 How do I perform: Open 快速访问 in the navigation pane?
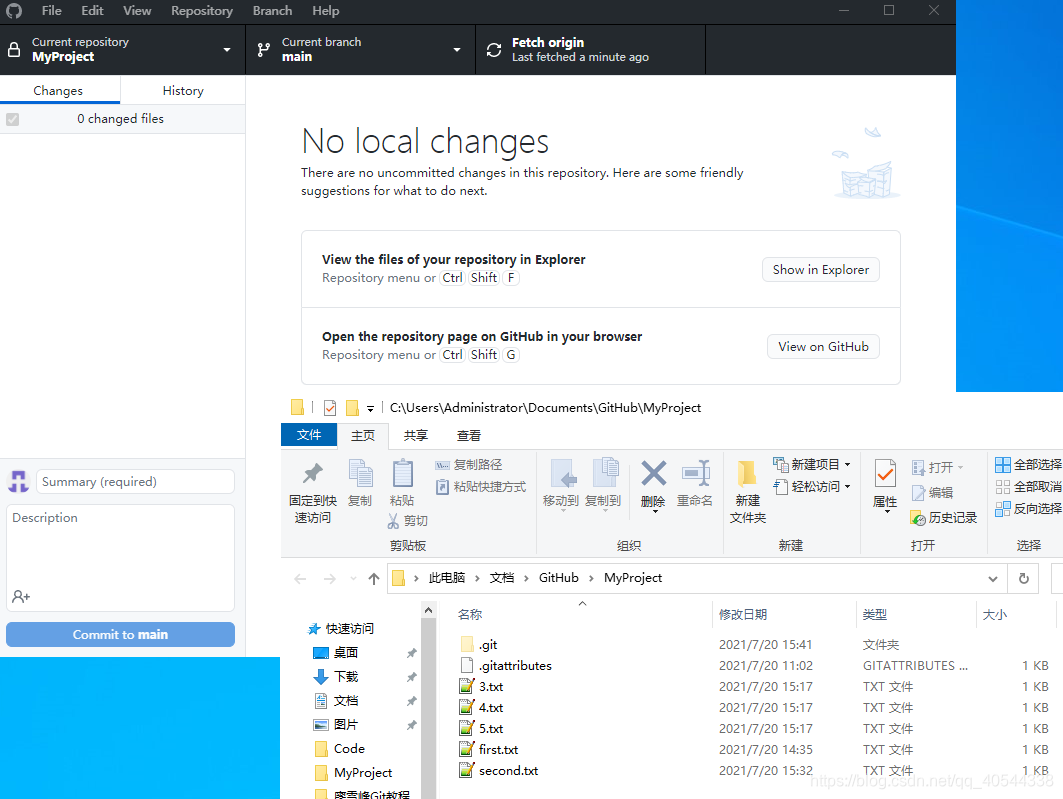(x=349, y=628)
